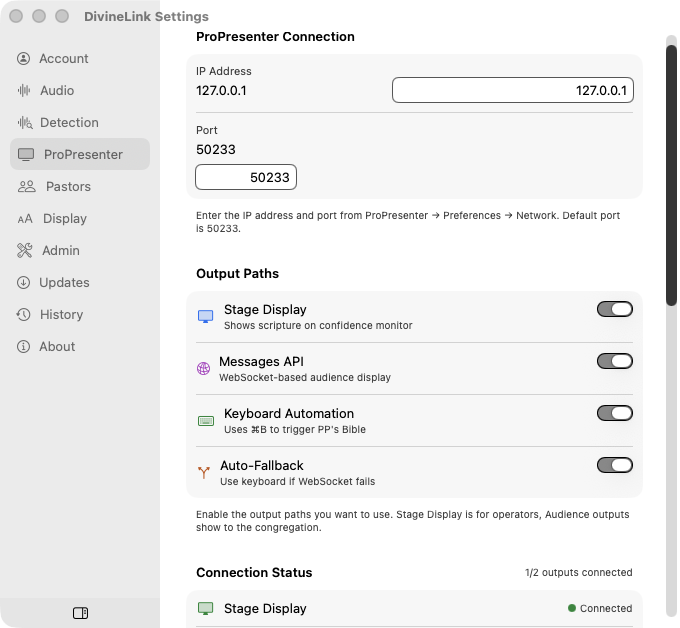
Task: Click the orange Auto-Fallback branch icon
Action: tap(204, 472)
